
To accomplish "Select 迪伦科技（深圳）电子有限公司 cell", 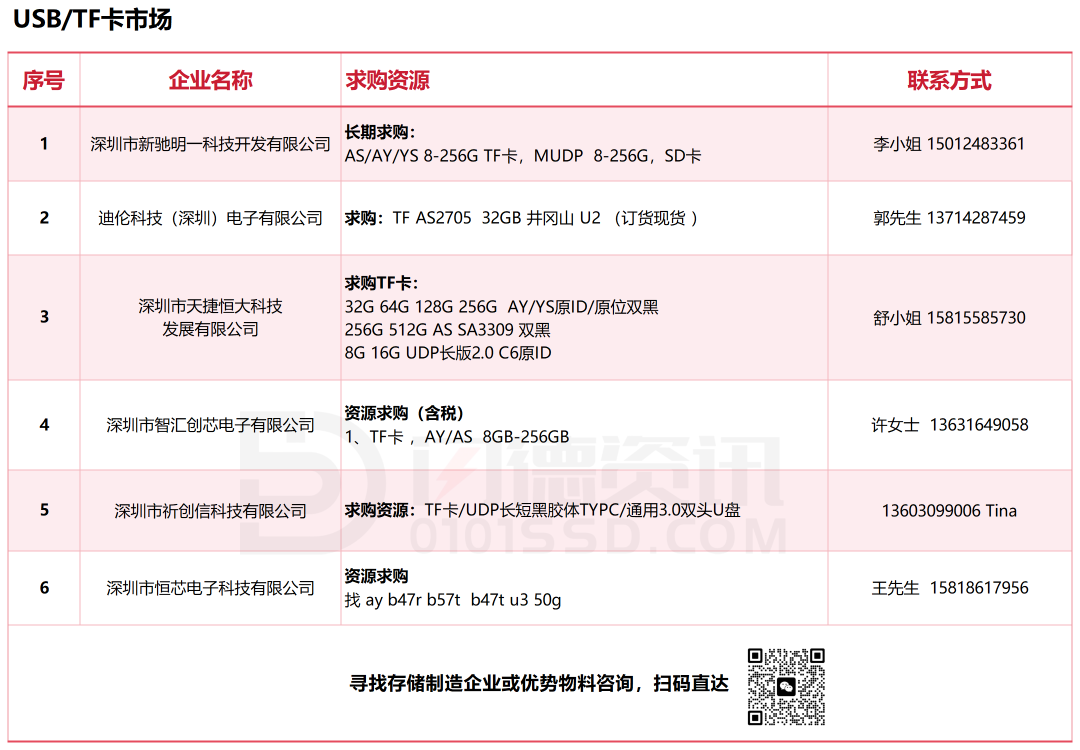I will tap(210, 218).
